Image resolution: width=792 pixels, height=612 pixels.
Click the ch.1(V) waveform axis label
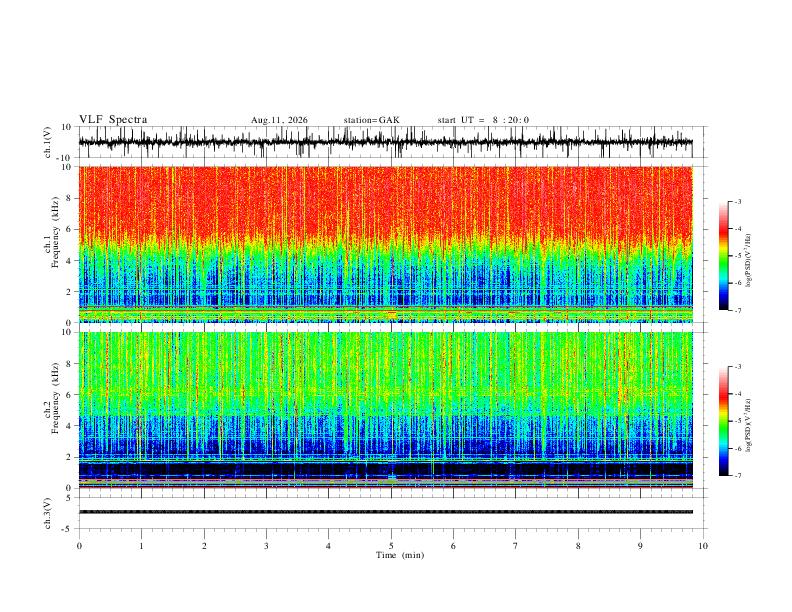pos(48,142)
